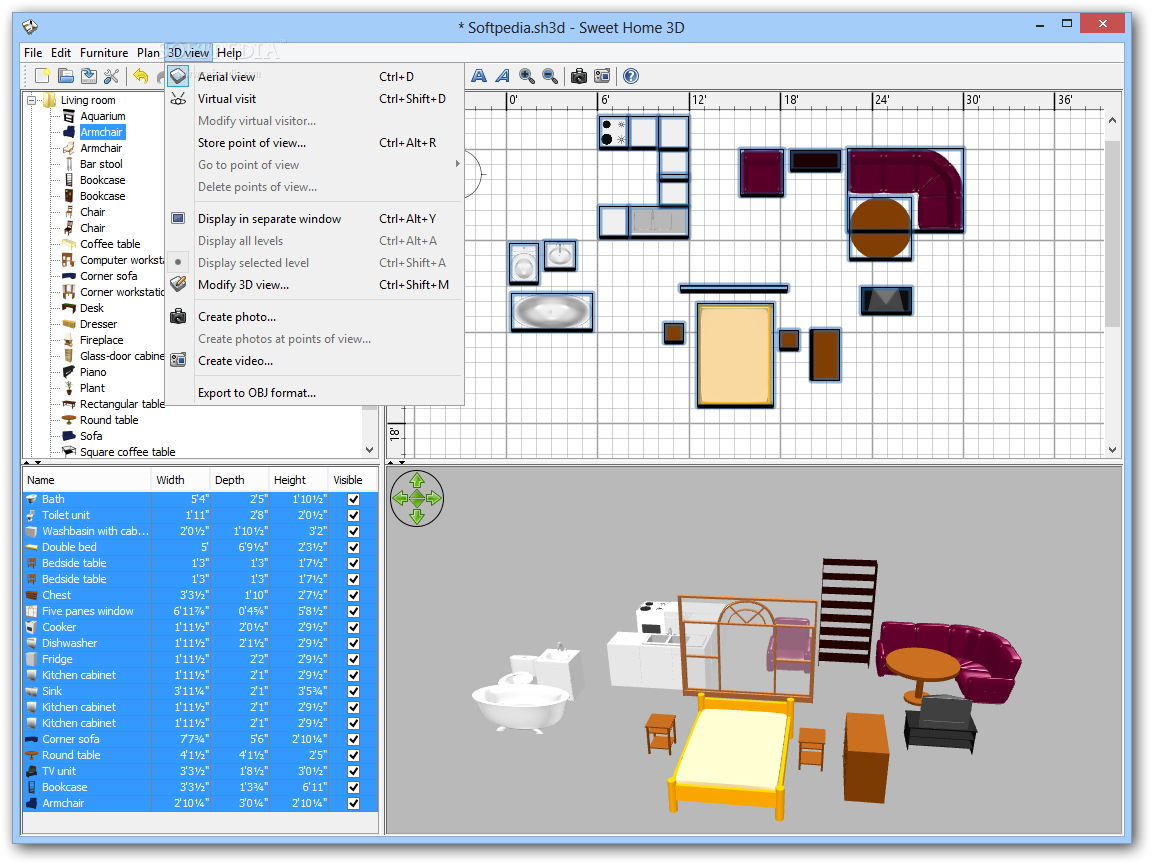The width and height of the screenshot is (1152, 864).
Task: Toggle bold text style icon
Action: [479, 76]
